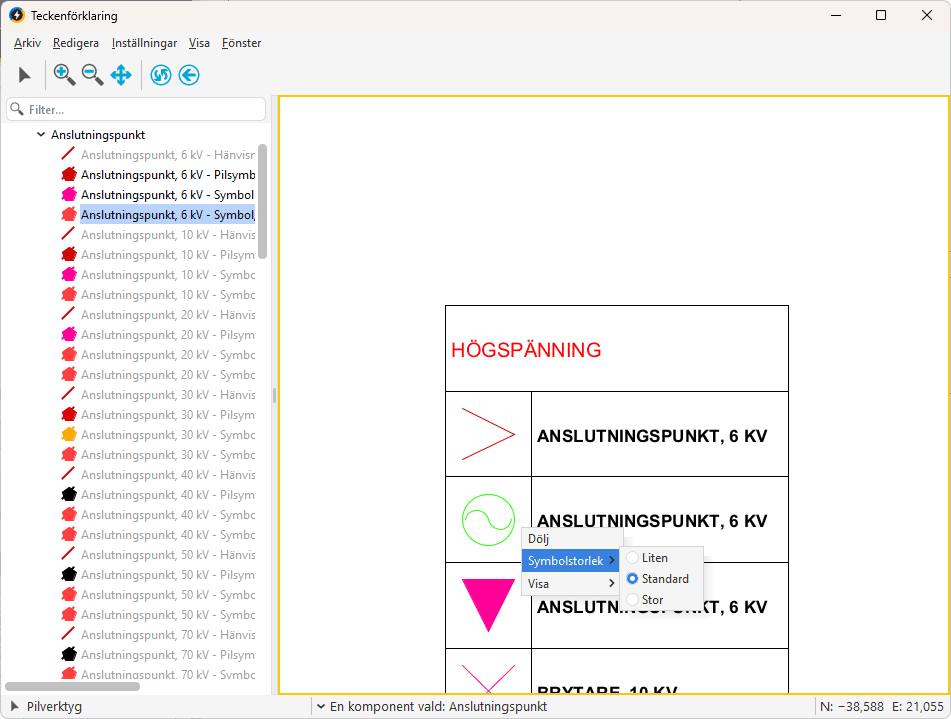Click the green circle symbol in the legend
The image size is (951, 719).
tap(488, 520)
